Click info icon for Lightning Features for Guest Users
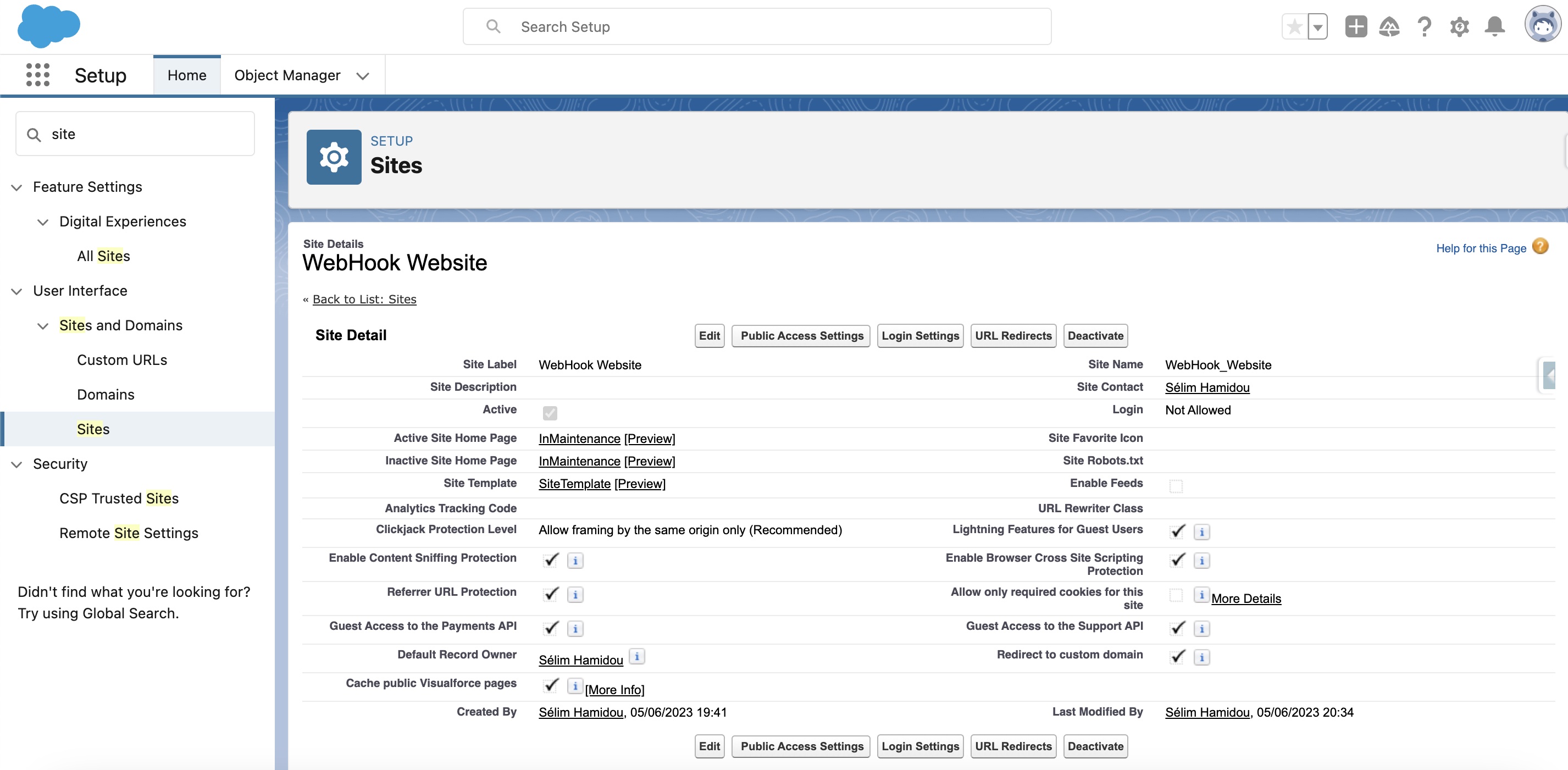 click(x=1201, y=532)
